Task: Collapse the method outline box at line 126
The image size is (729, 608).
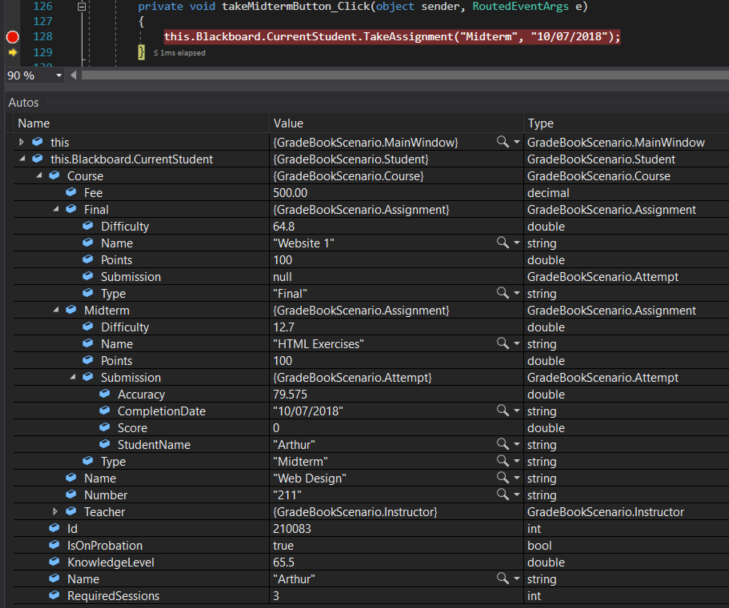Action: pyautogui.click(x=82, y=7)
